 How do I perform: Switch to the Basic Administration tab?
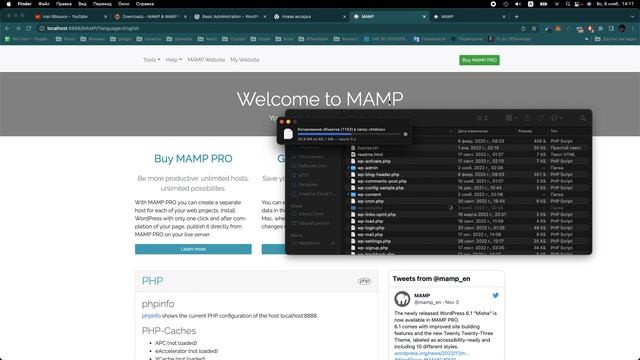pyautogui.click(x=229, y=17)
